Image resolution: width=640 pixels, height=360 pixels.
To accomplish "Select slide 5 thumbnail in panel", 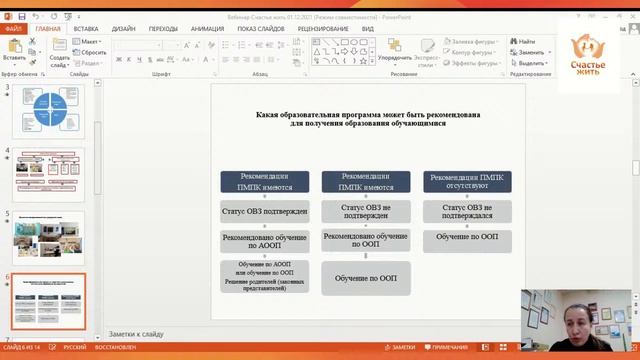I will 49,238.
